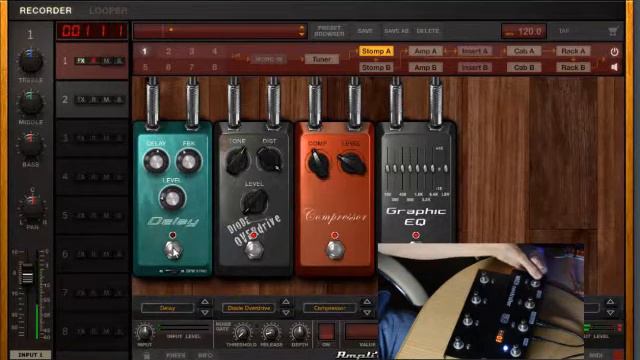Select the Amp A module
Image resolution: width=640 pixels, height=360 pixels.
(x=426, y=51)
